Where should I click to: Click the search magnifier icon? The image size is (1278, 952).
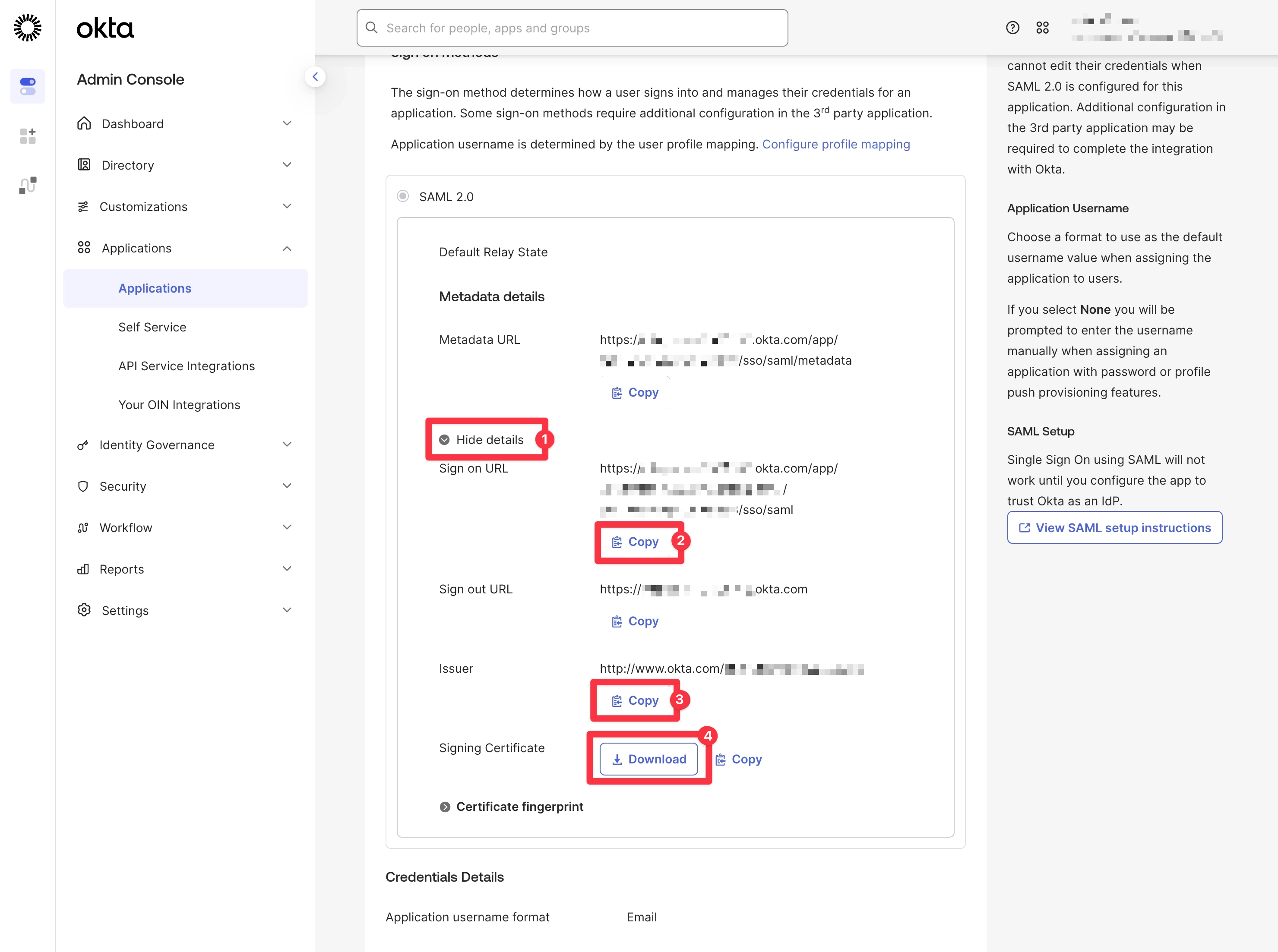[x=372, y=28]
